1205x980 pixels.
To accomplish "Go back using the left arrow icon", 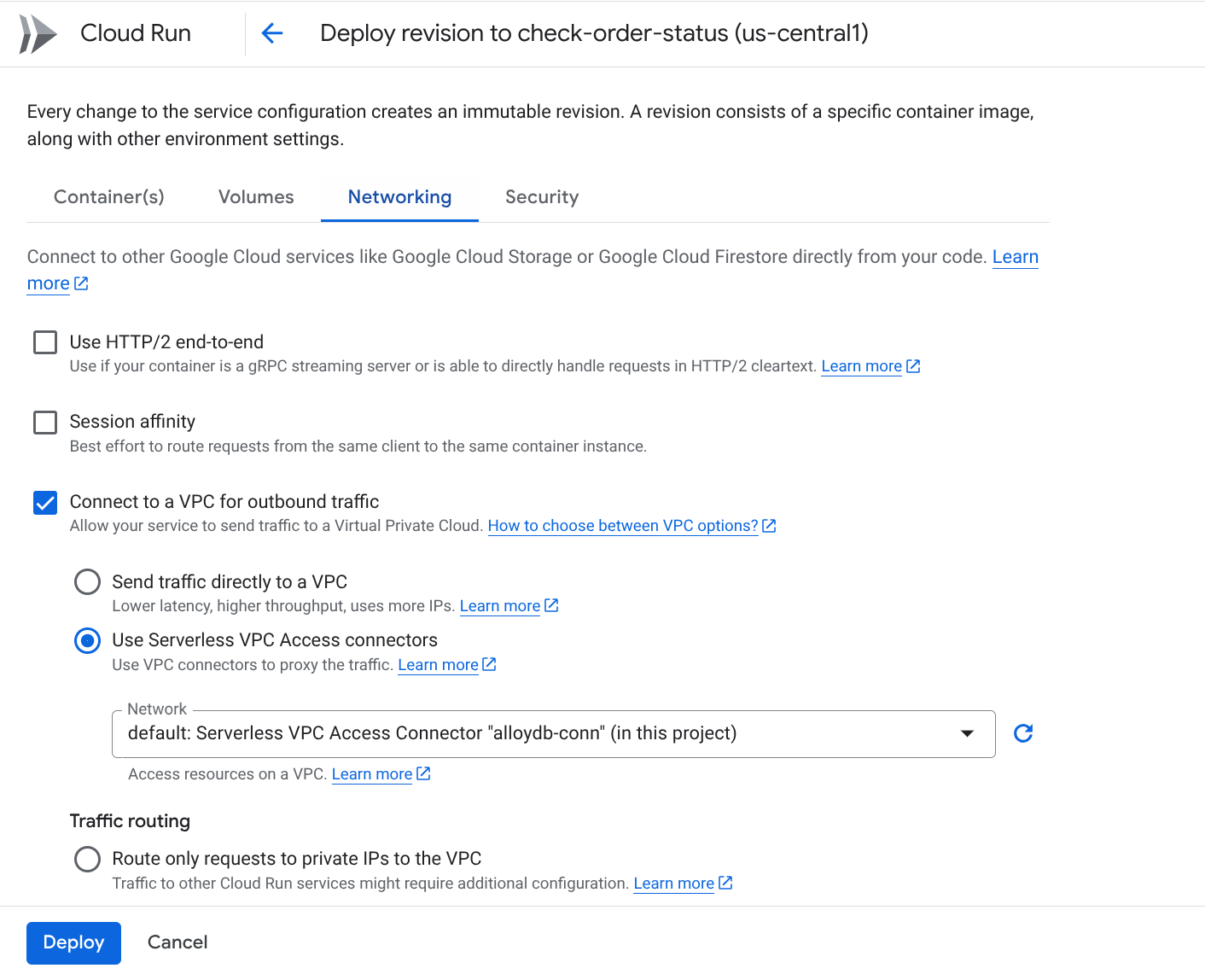I will pos(271,33).
